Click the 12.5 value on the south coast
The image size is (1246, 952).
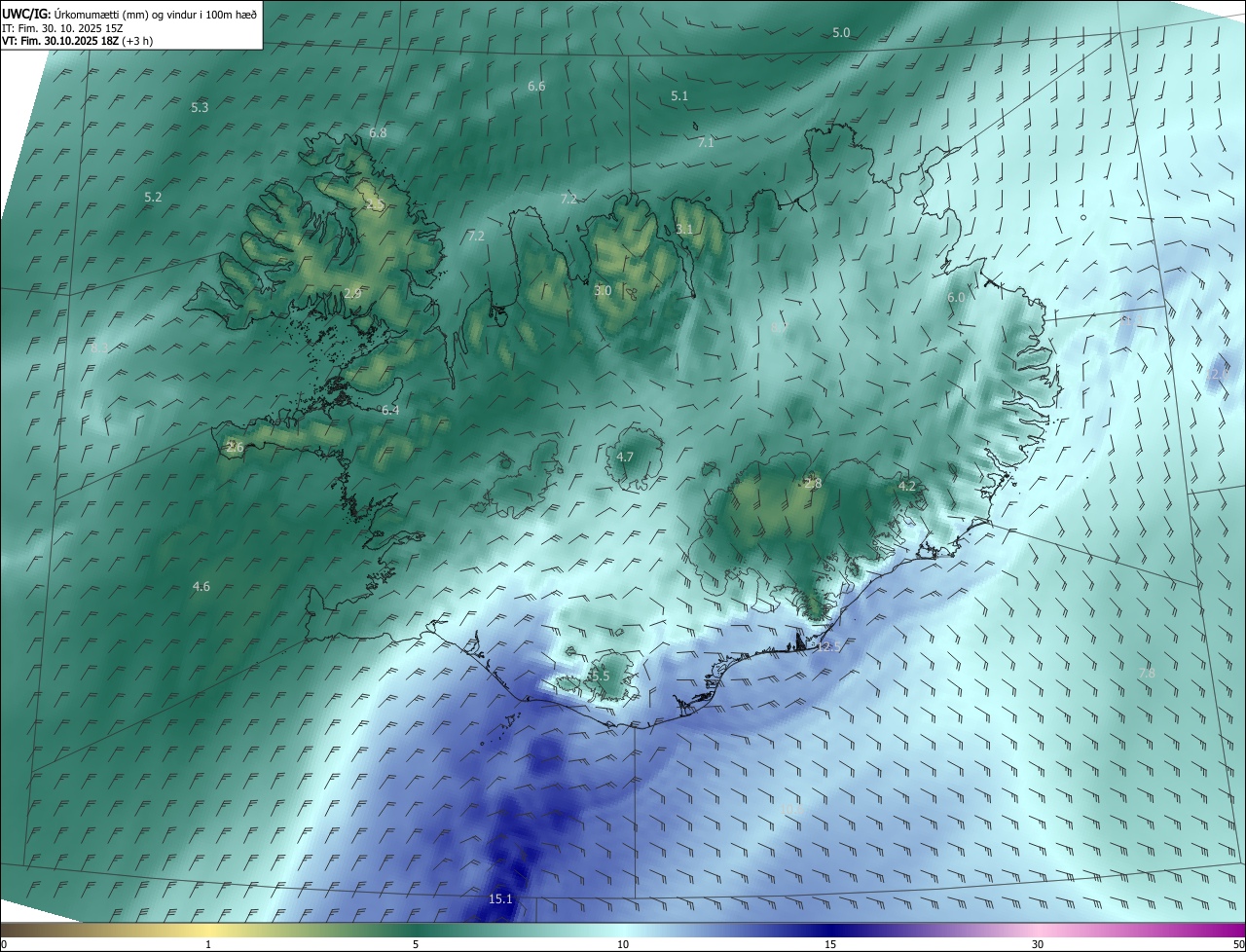pyautogui.click(x=827, y=647)
